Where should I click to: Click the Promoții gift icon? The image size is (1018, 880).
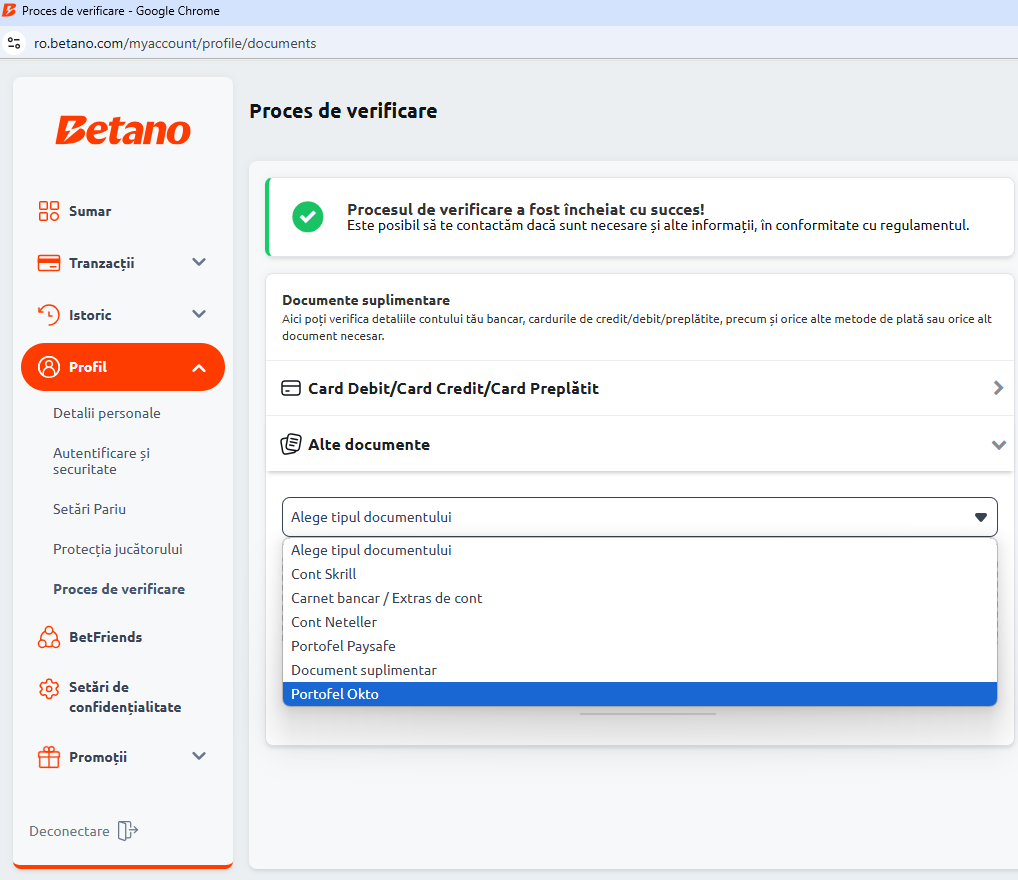(x=49, y=757)
